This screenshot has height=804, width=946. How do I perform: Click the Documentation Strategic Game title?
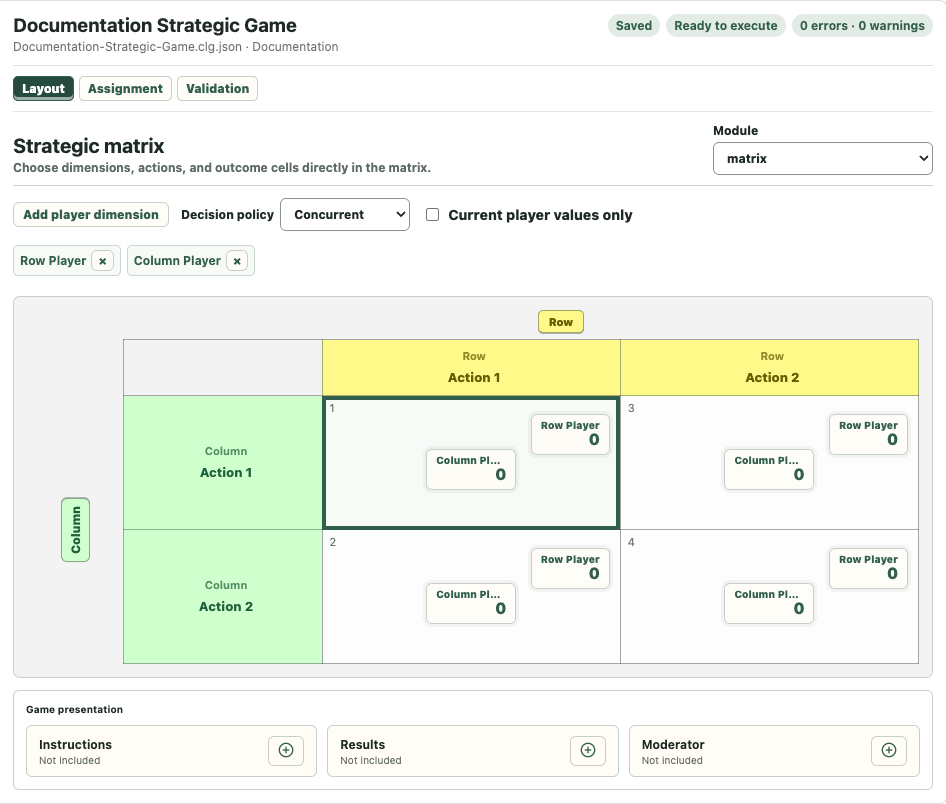tap(155, 26)
